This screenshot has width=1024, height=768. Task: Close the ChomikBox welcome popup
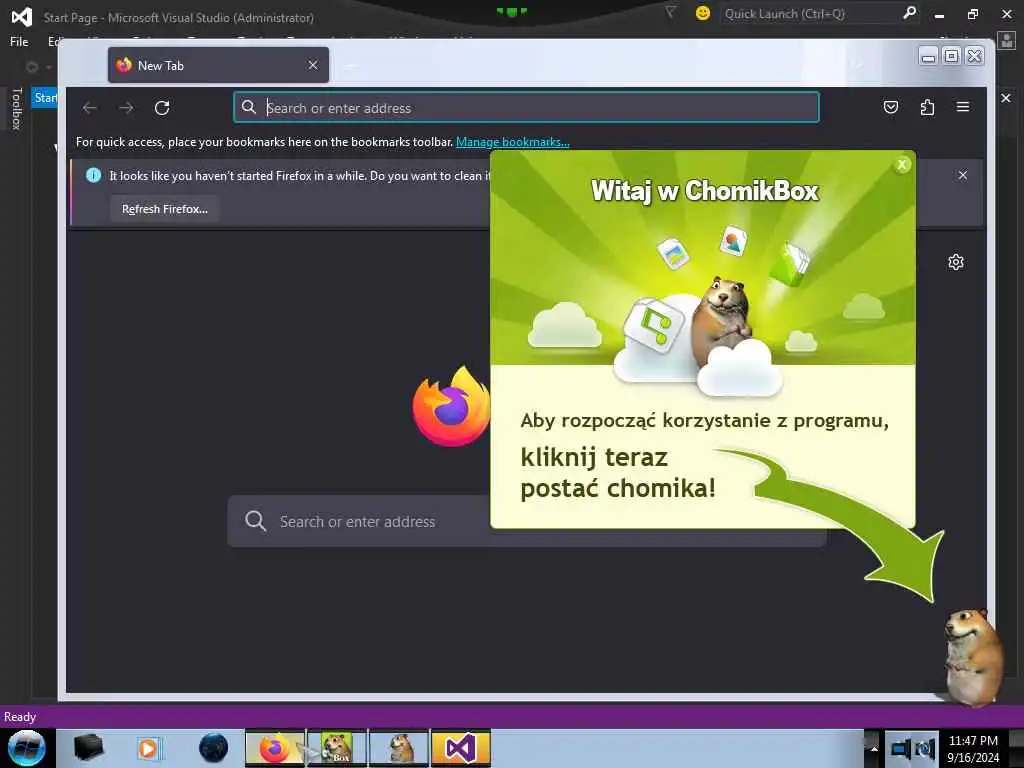902,165
